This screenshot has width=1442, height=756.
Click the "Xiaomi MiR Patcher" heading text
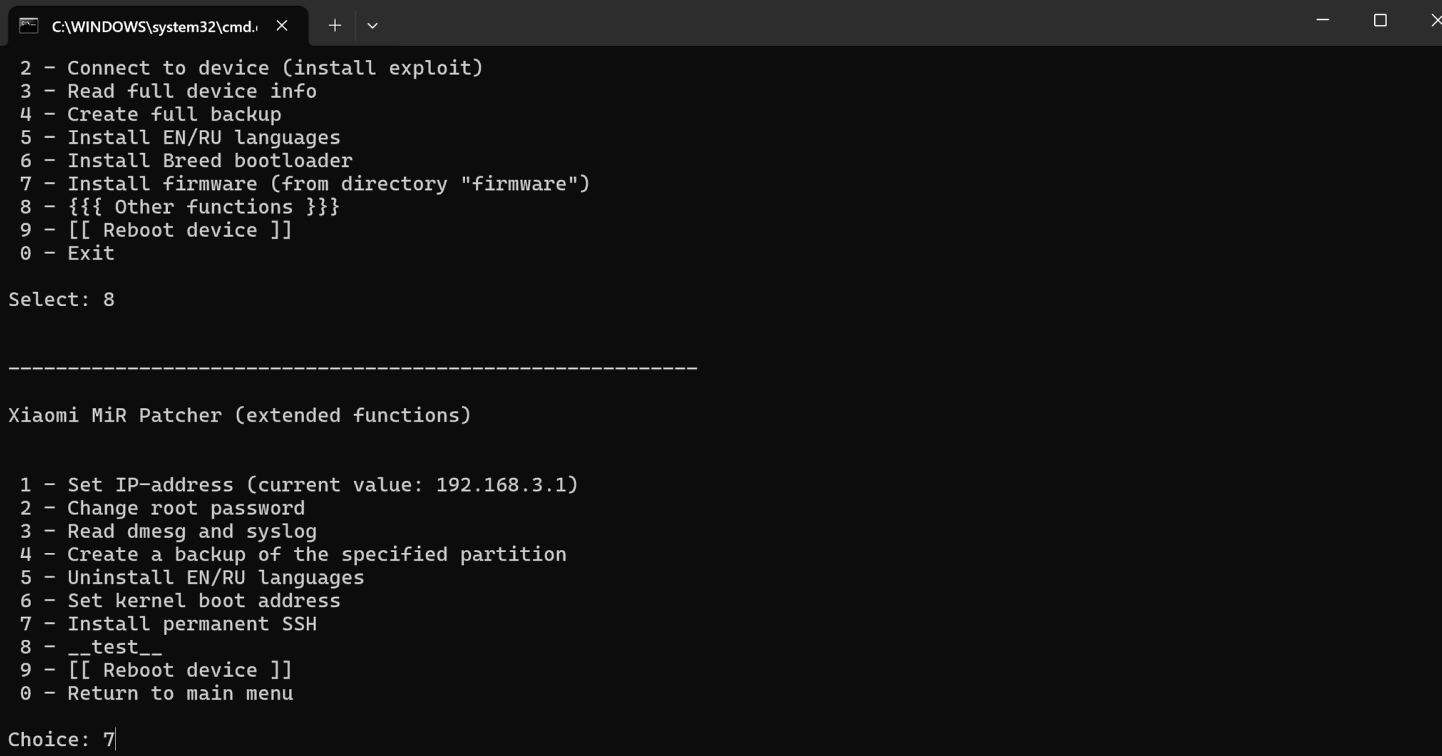[x=239, y=416]
